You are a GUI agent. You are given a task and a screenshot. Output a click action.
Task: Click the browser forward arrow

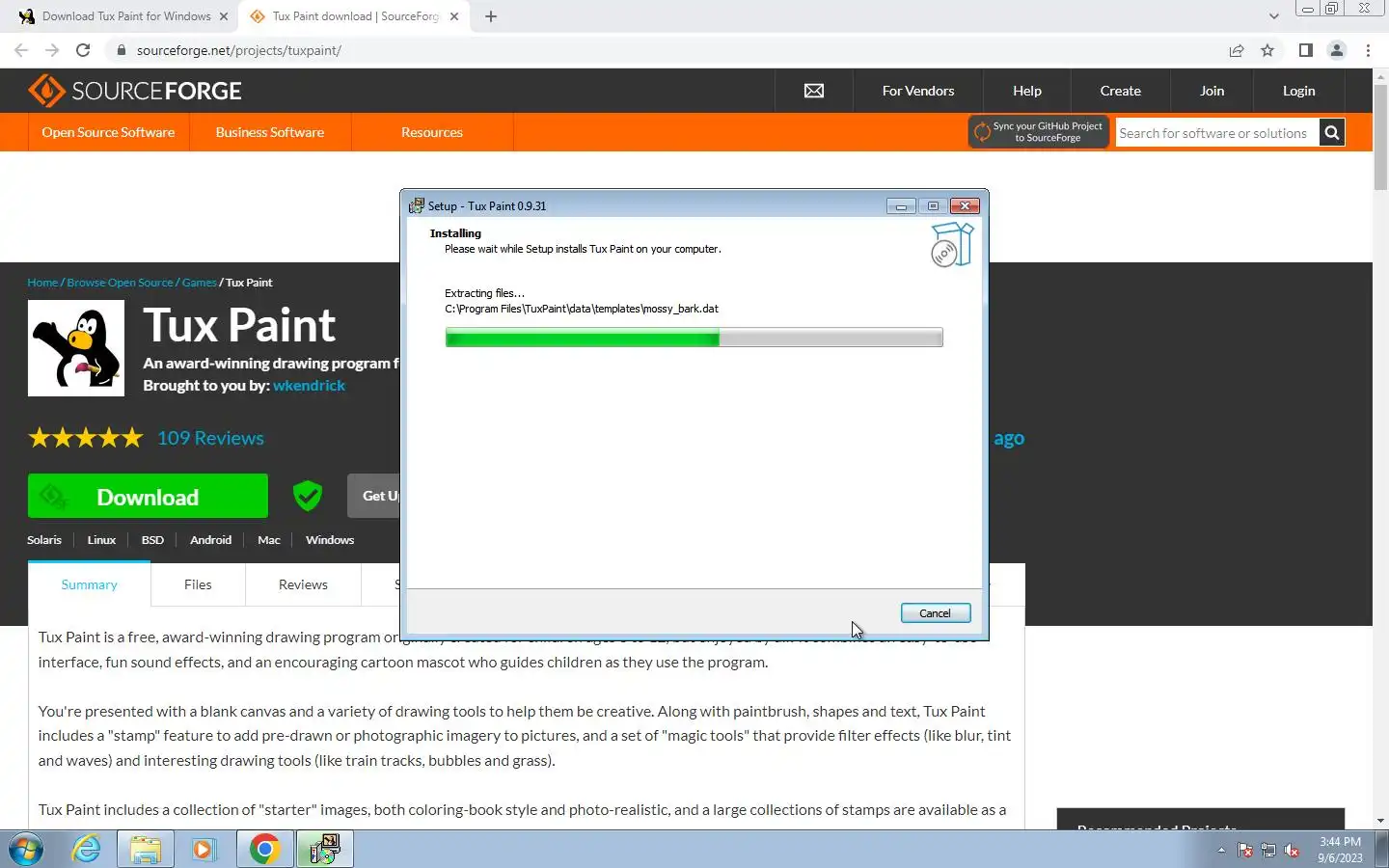[x=52, y=50]
